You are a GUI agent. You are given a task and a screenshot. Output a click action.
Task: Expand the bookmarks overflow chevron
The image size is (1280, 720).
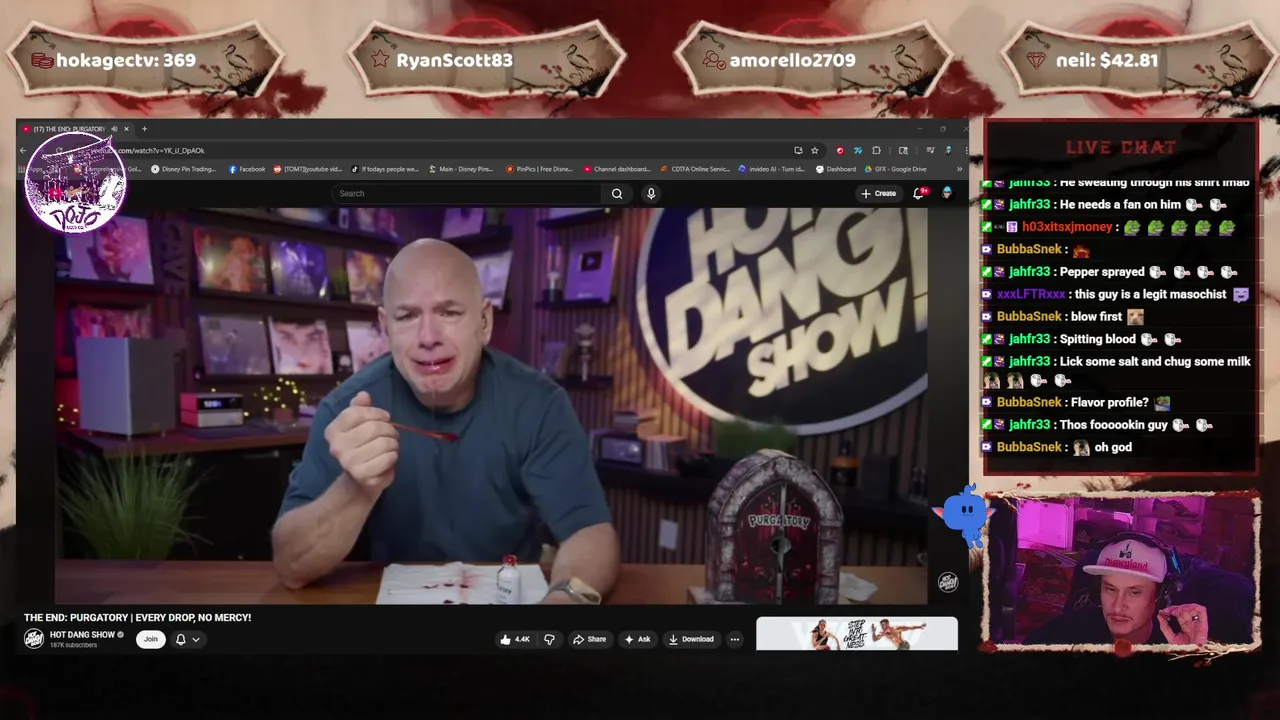pyautogui.click(x=959, y=169)
